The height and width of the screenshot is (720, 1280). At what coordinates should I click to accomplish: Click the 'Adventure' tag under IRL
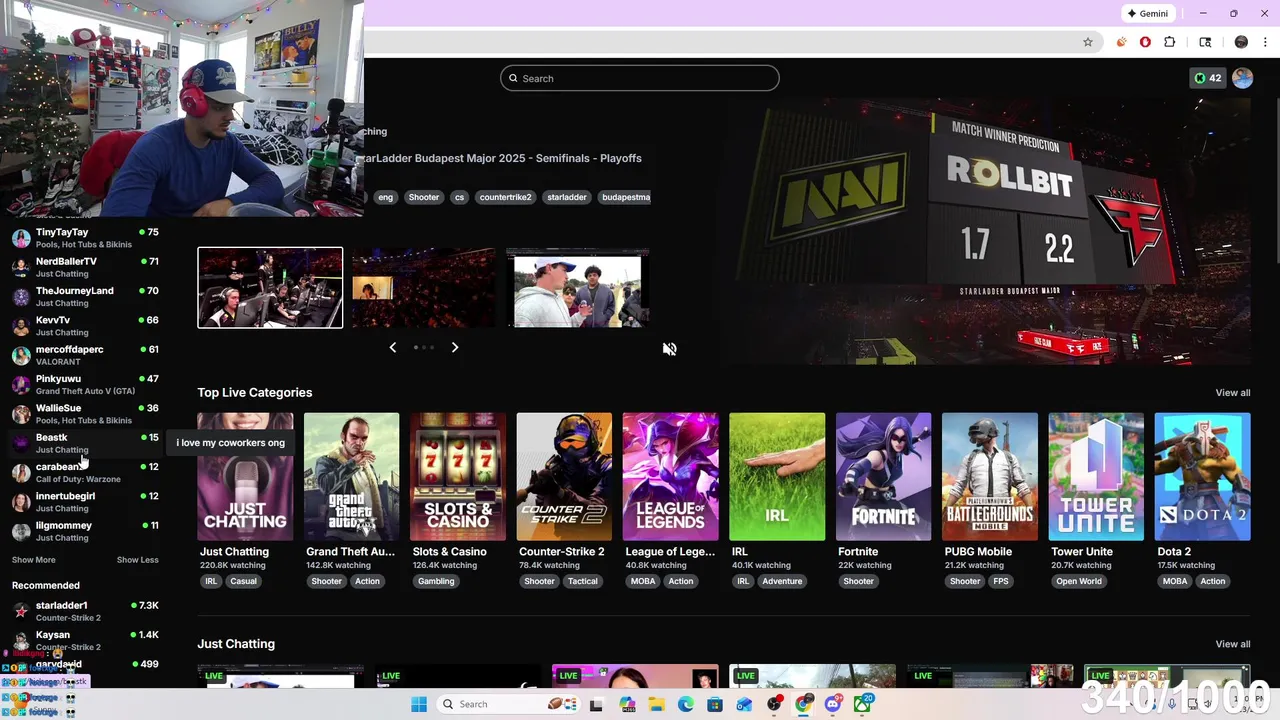[782, 581]
